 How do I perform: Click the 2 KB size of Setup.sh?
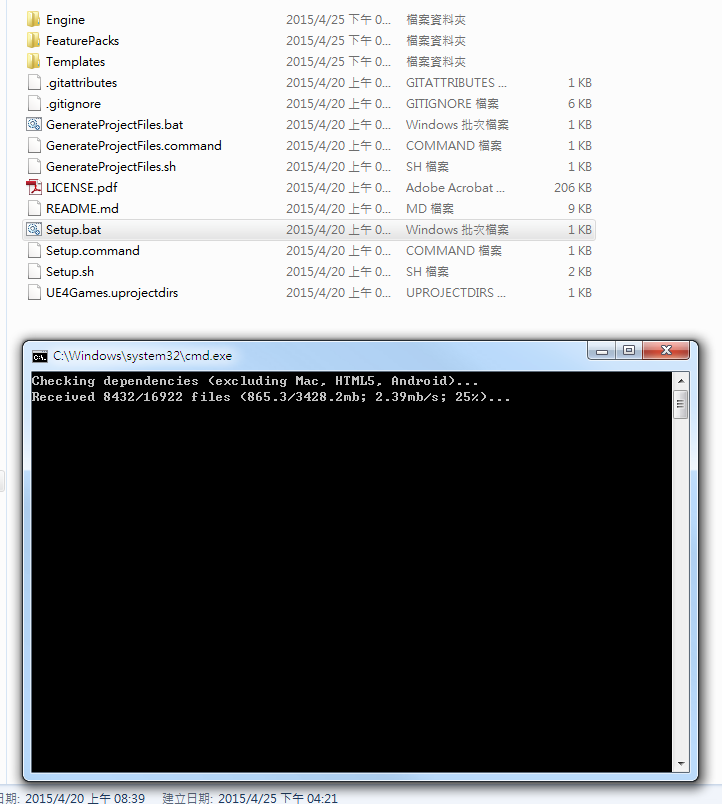tap(579, 272)
